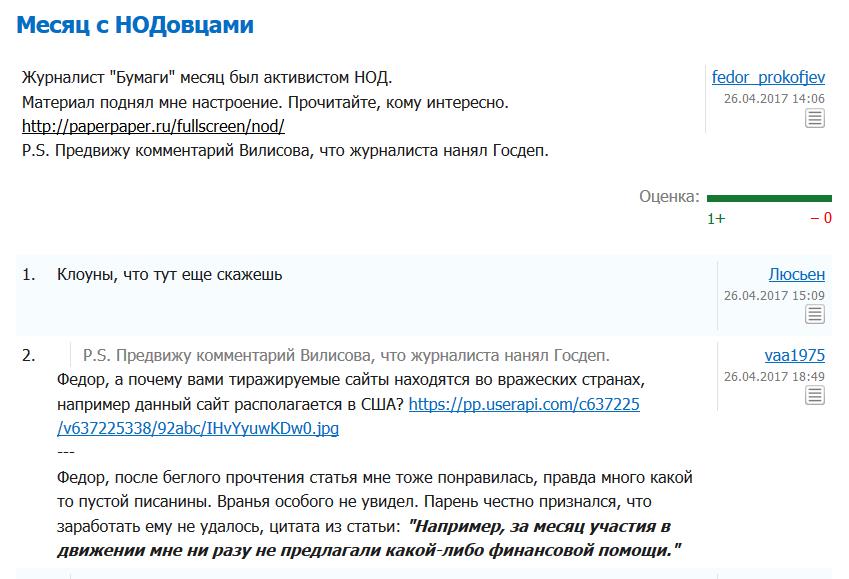Click the comment timestamp 26.04.2017 15:09
The width and height of the screenshot is (849, 579).
(774, 296)
